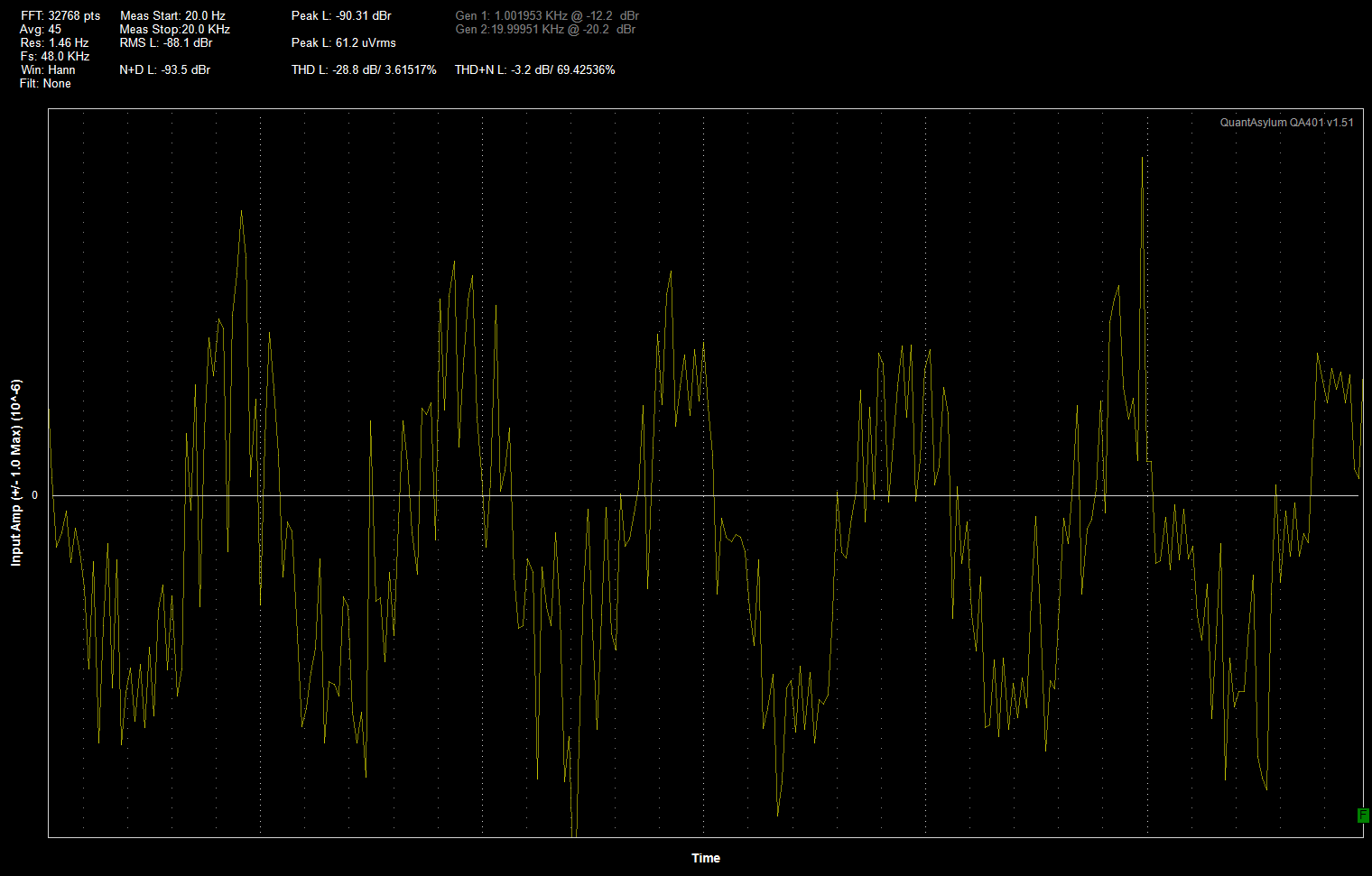Click the Fs: 48.0 KHz readout

coord(54,57)
